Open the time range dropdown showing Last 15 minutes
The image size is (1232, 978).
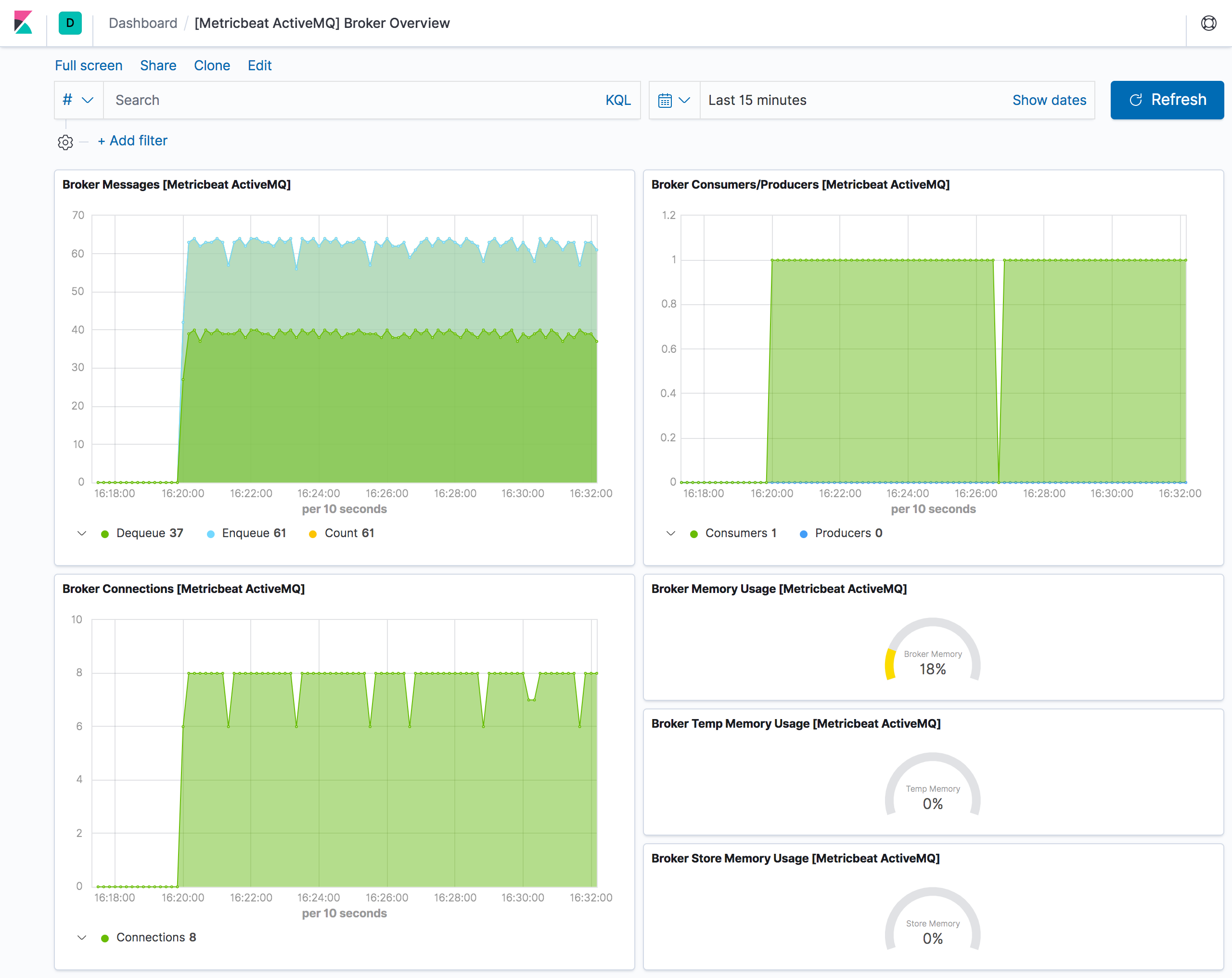757,100
